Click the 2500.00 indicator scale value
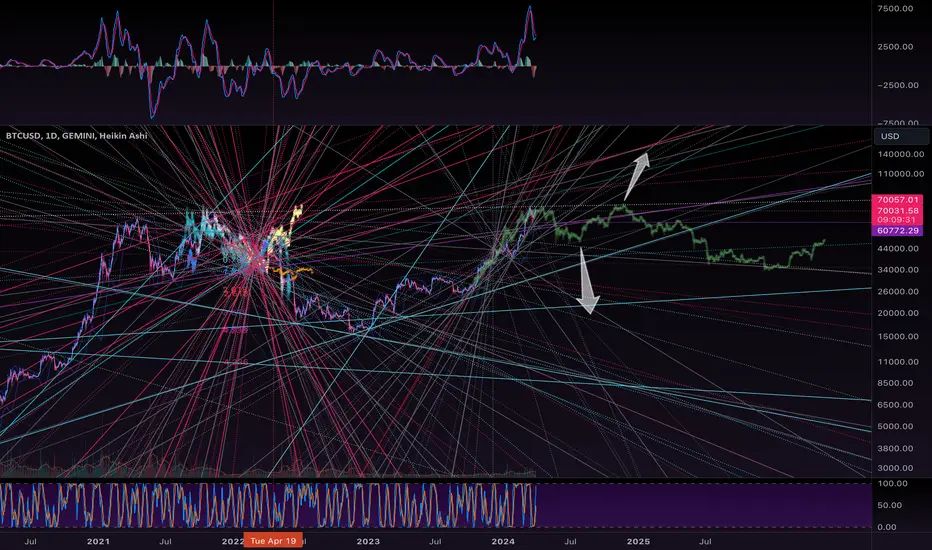This screenshot has height=550, width=932. pyautogui.click(x=896, y=47)
